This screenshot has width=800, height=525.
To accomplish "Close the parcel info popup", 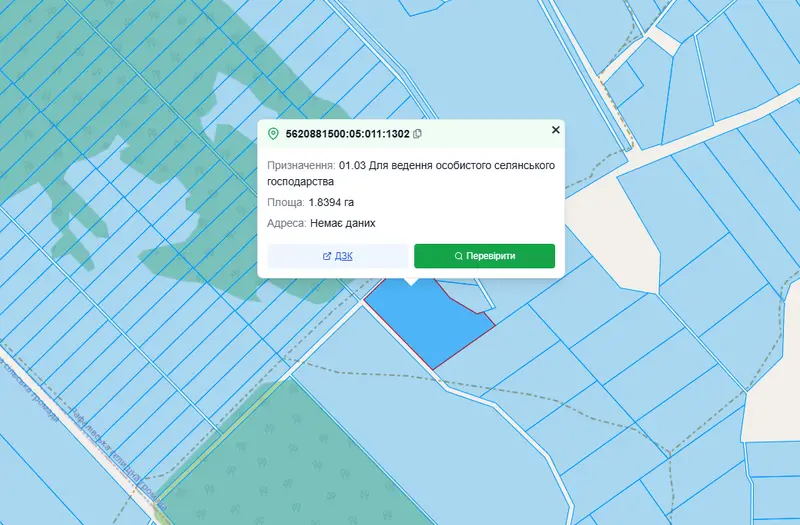I will click(556, 130).
